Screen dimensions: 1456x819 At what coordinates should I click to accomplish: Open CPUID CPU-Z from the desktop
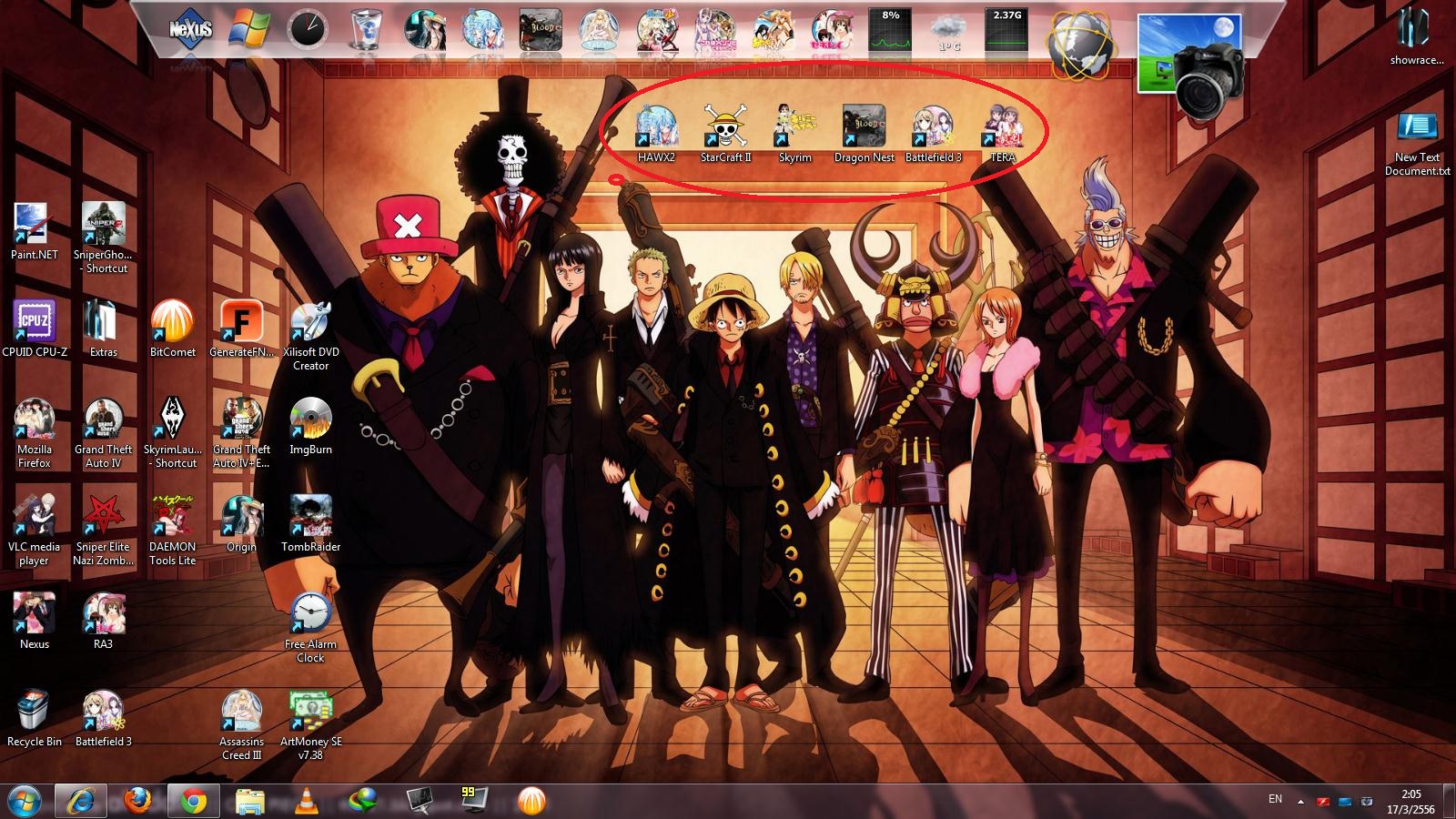(x=35, y=329)
